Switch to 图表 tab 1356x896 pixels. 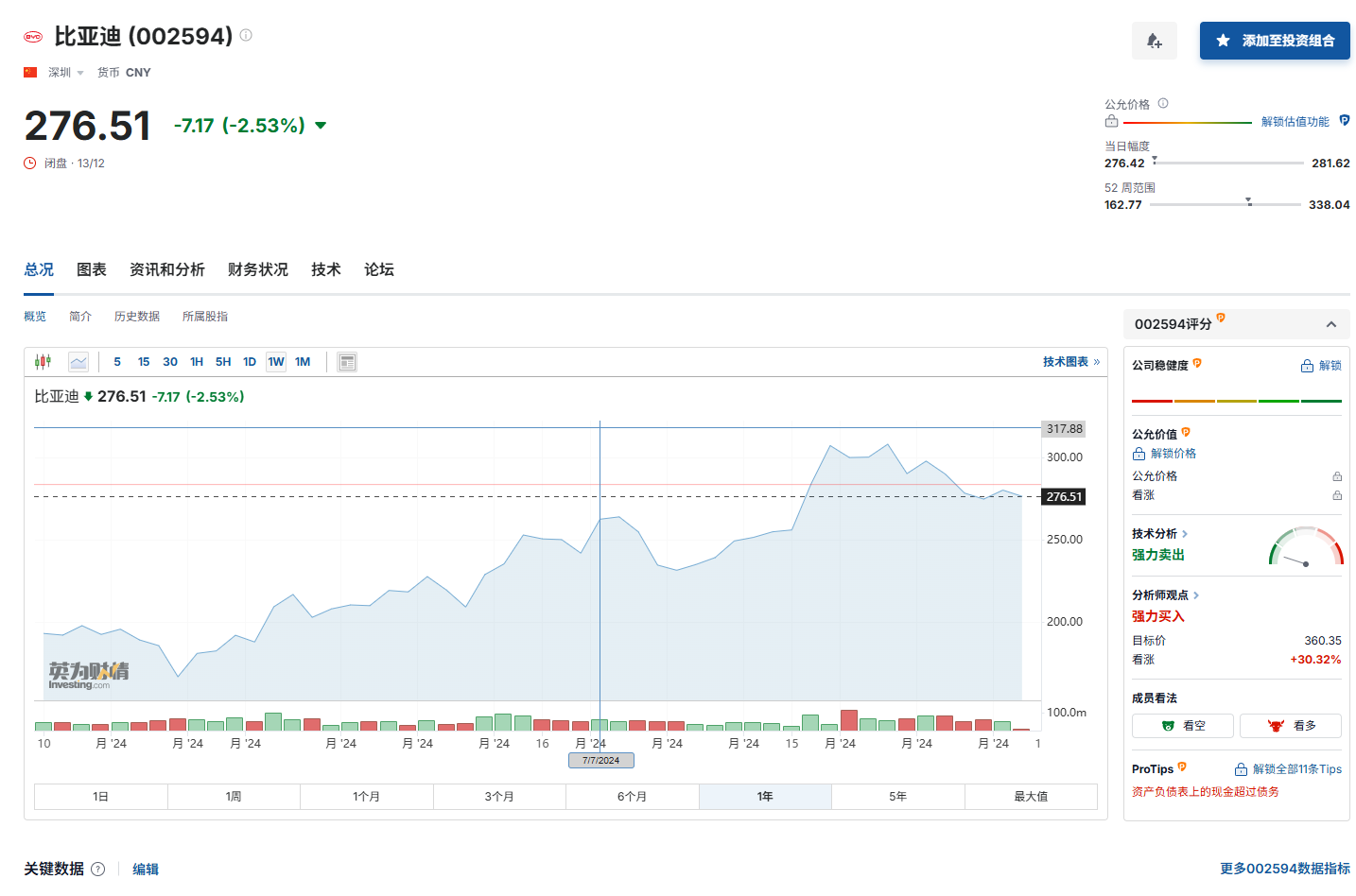[x=92, y=269]
